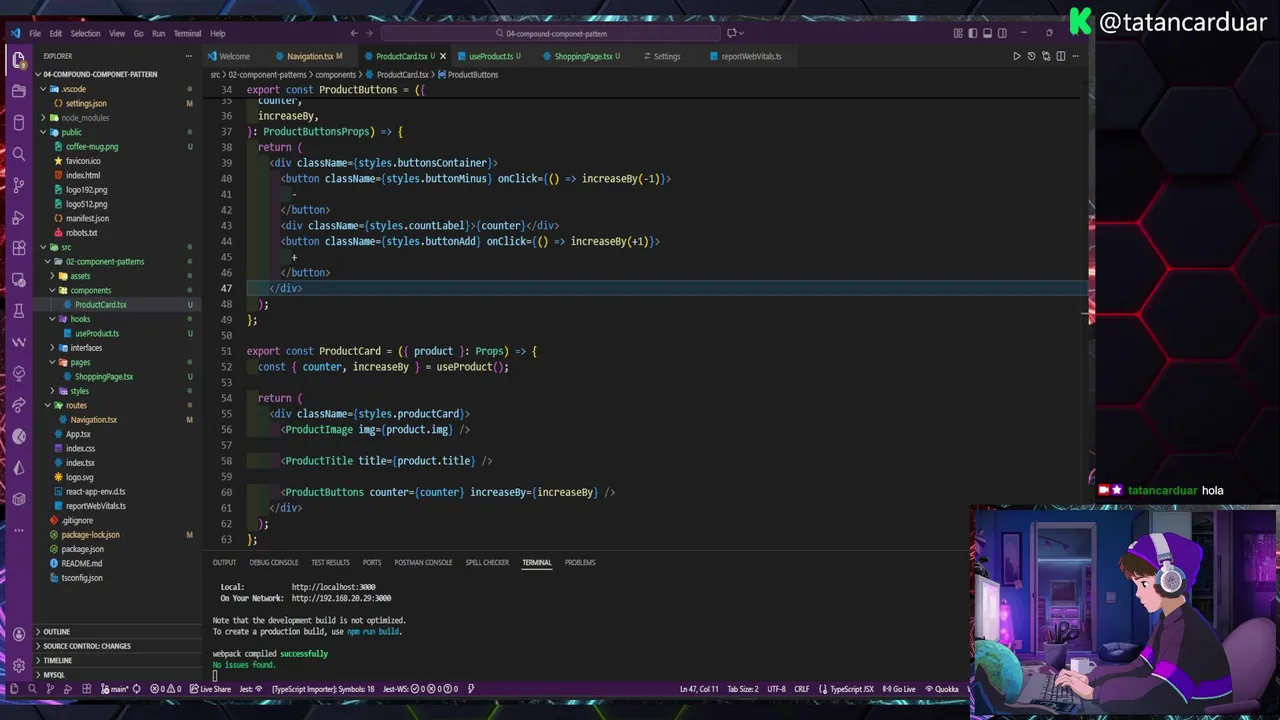Open the Extensions view
1280x720 pixels.
point(18,248)
